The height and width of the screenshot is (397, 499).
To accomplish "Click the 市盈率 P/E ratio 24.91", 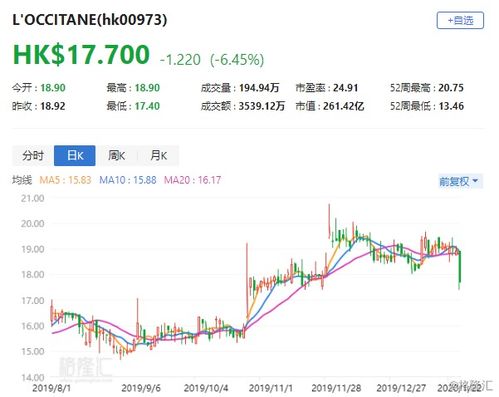I will (x=346, y=88).
